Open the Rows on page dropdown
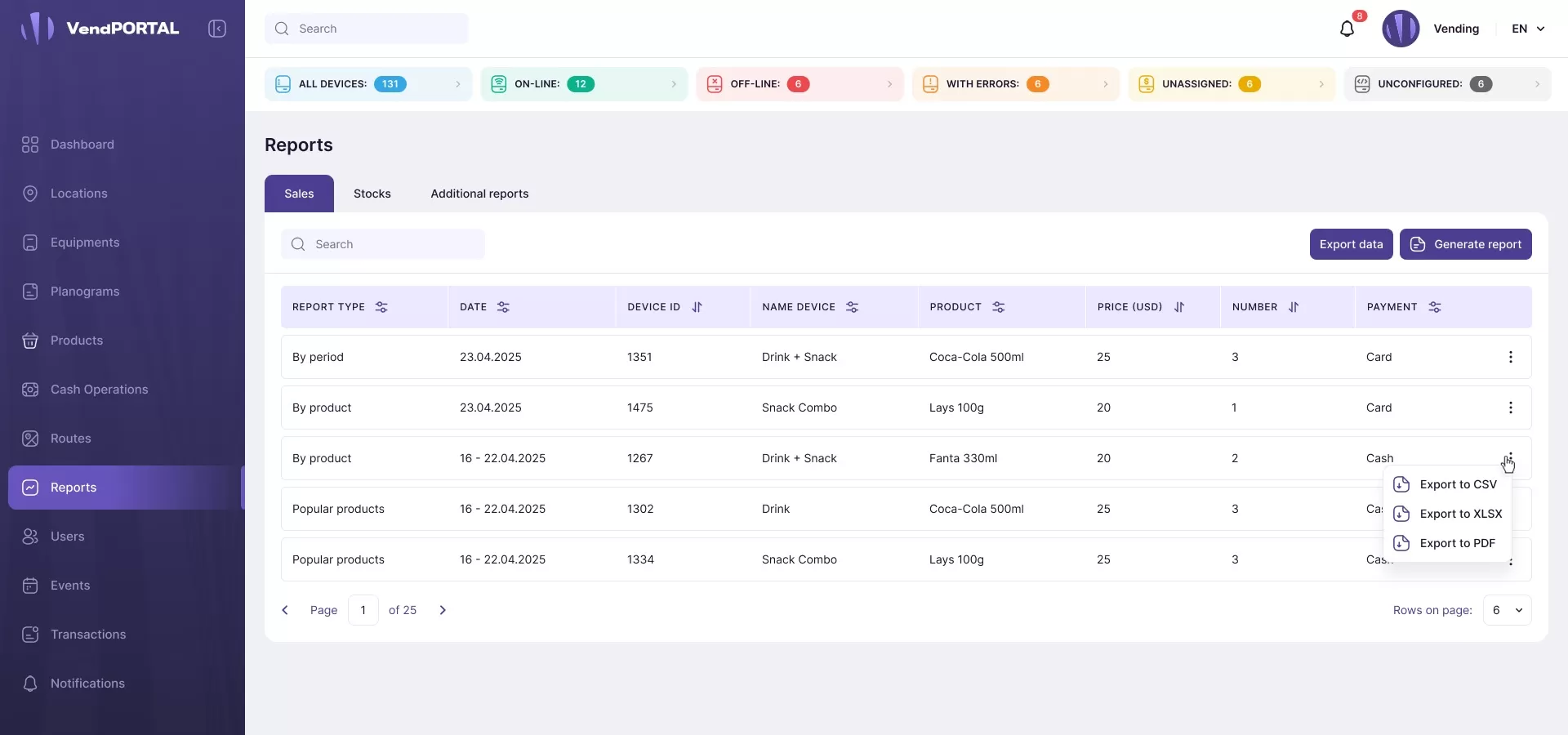1568x735 pixels. click(1507, 610)
